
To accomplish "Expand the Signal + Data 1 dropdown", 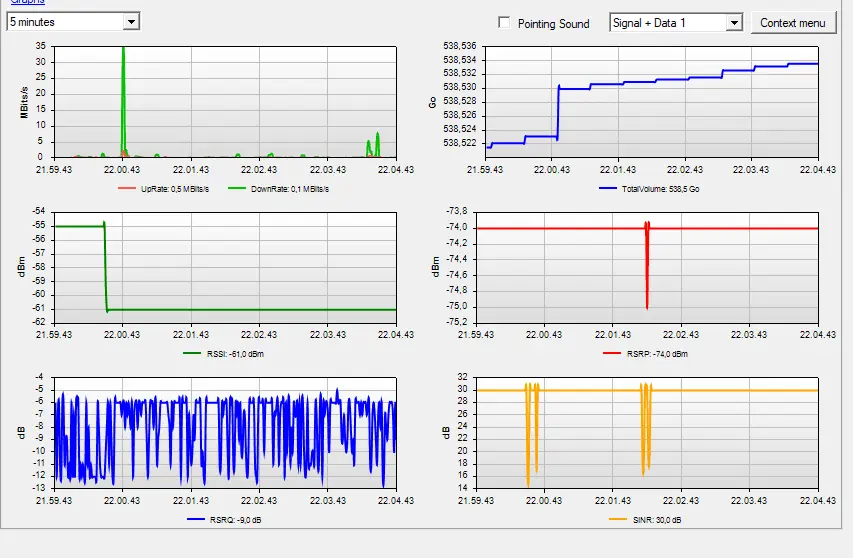I will [x=734, y=23].
